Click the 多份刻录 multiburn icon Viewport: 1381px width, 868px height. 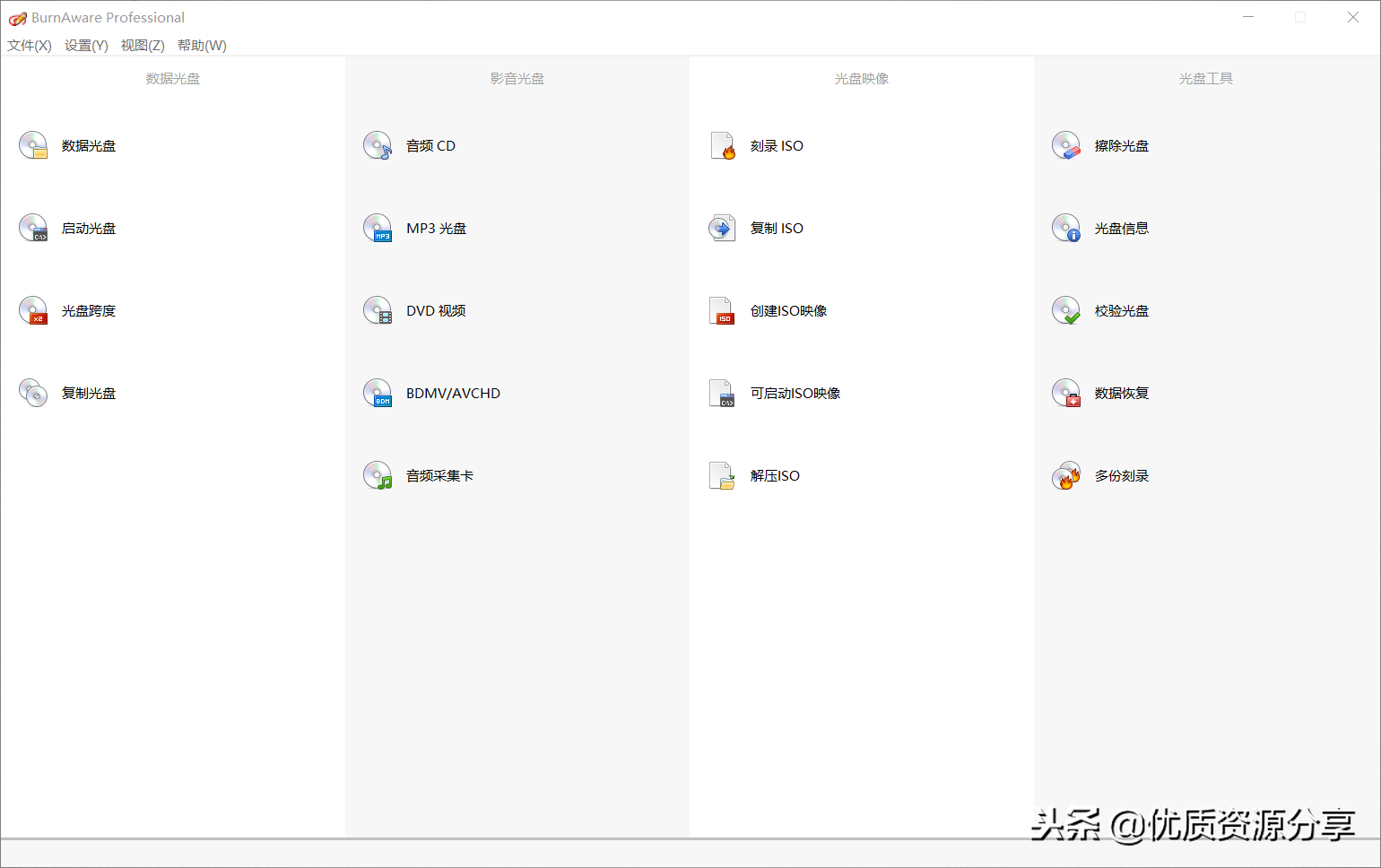point(1066,475)
